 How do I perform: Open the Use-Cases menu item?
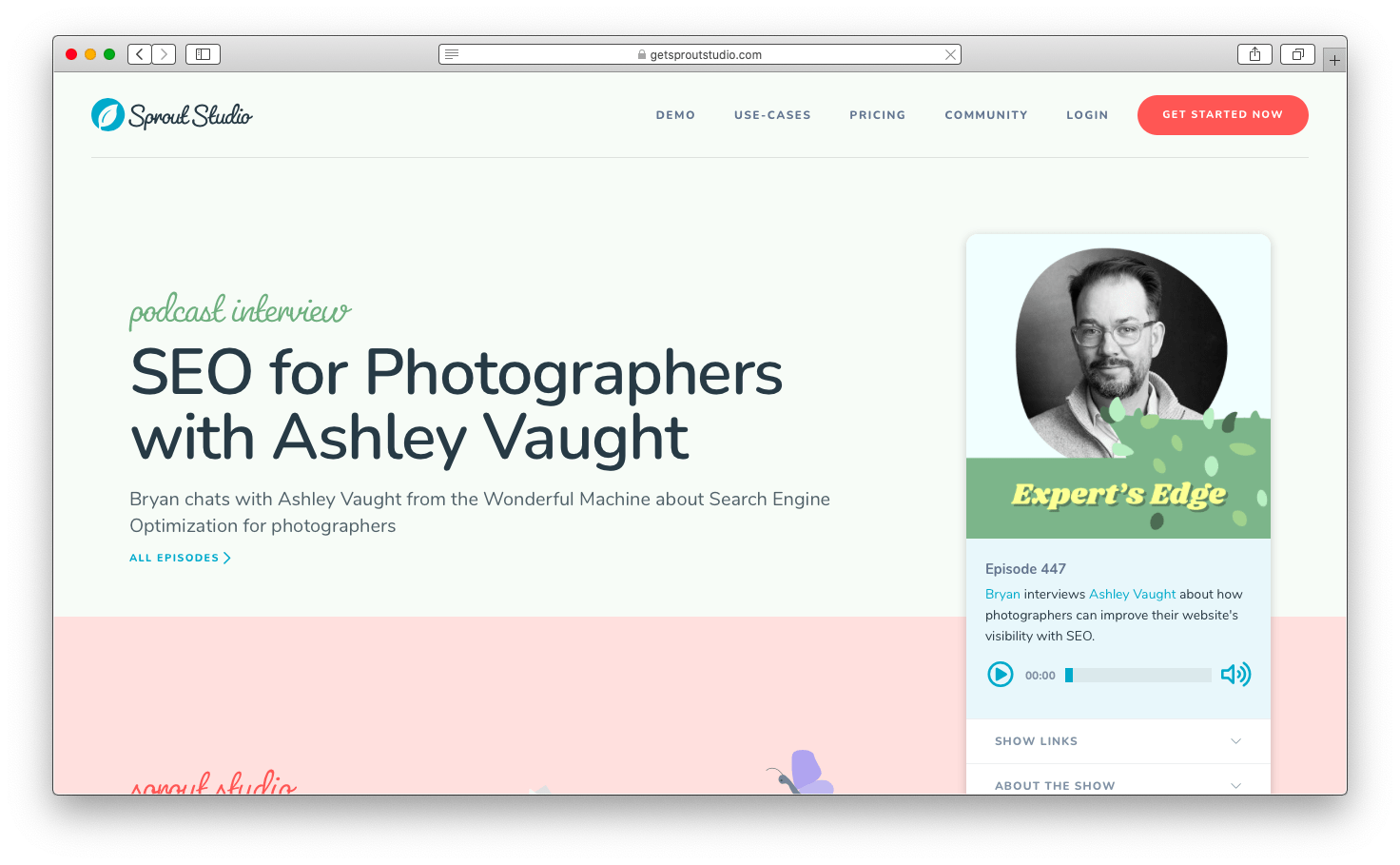772,115
